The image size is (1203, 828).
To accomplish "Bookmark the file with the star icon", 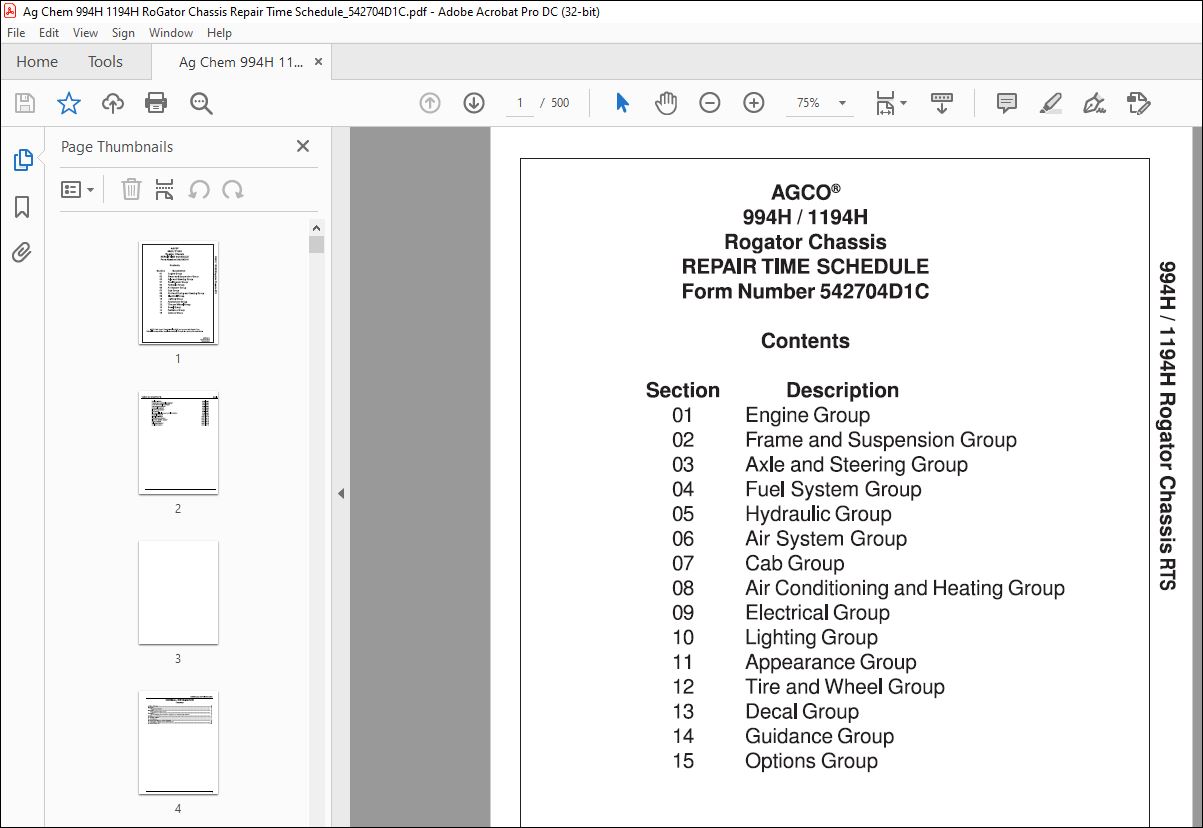I will (x=68, y=103).
